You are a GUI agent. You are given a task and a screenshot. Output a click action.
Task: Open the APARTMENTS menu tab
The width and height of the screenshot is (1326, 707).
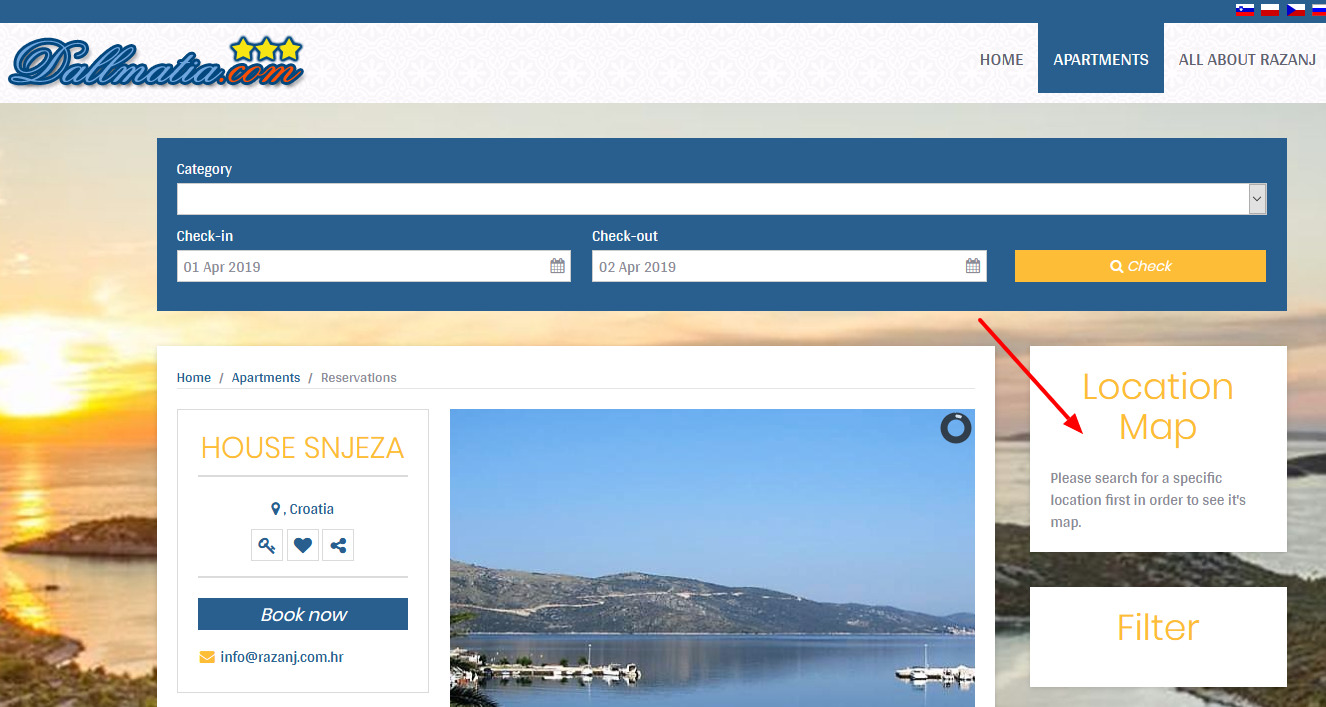(1100, 60)
